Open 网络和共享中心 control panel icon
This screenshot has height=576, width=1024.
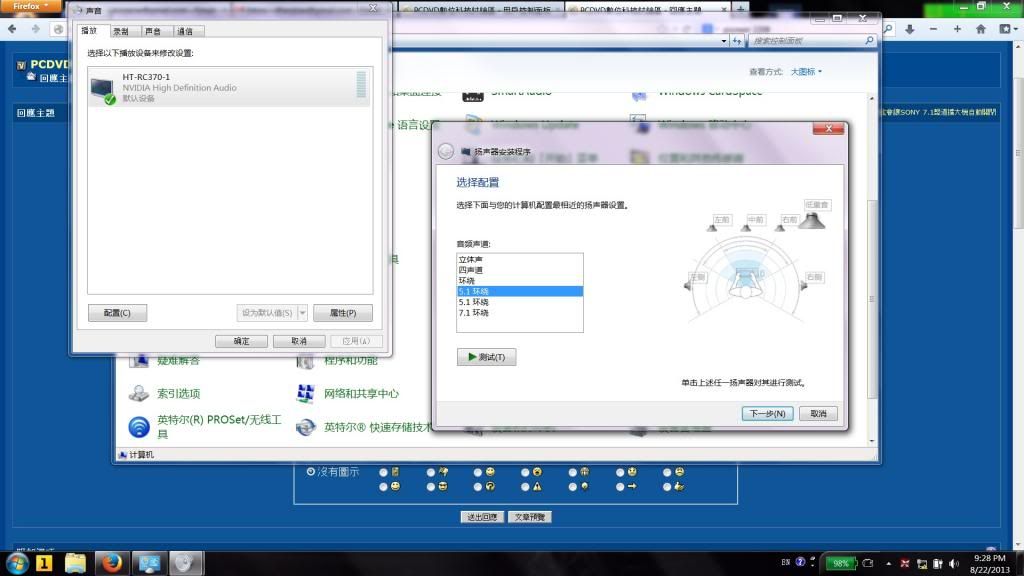306,394
